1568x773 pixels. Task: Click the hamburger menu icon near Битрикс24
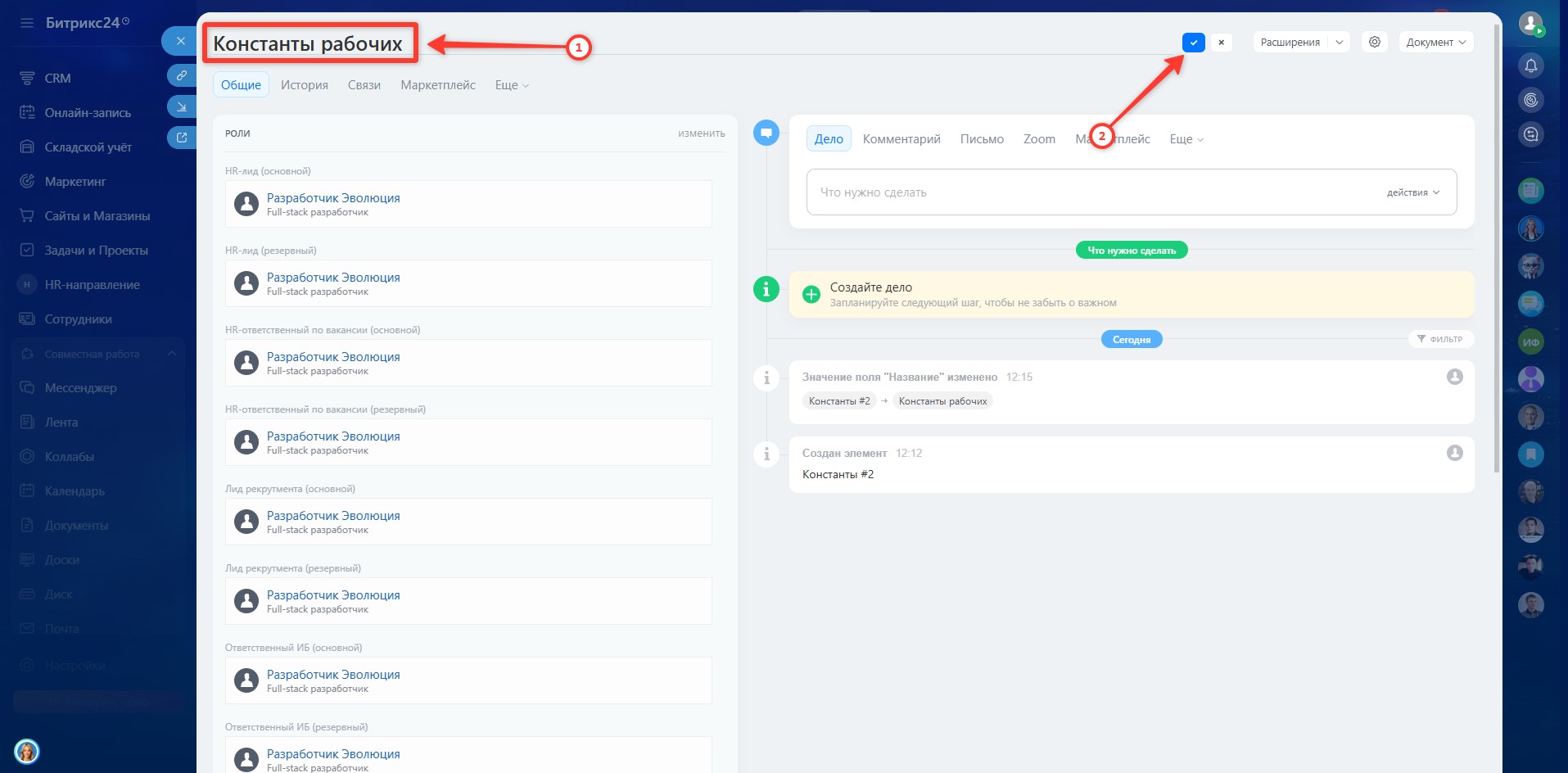point(27,23)
